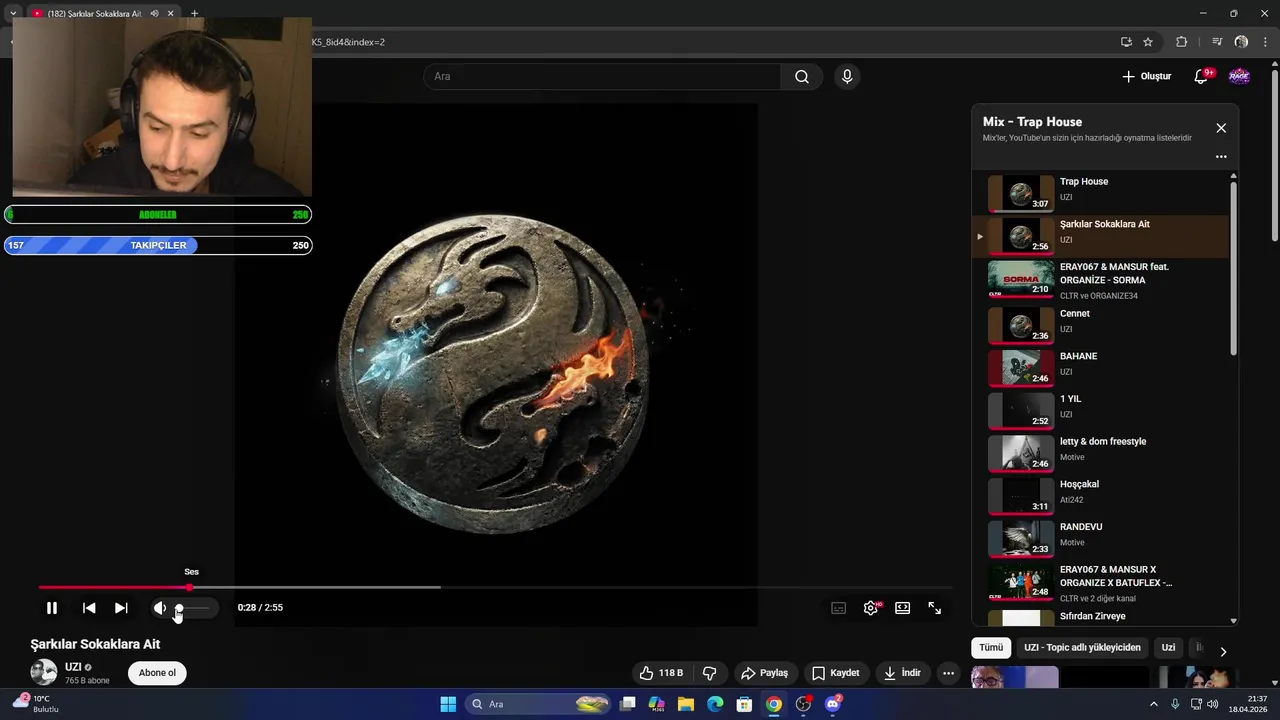This screenshot has height=720, width=1280.
Task: Select the UZI - Topic adlı yükleyiciden chip
Action: (1082, 648)
